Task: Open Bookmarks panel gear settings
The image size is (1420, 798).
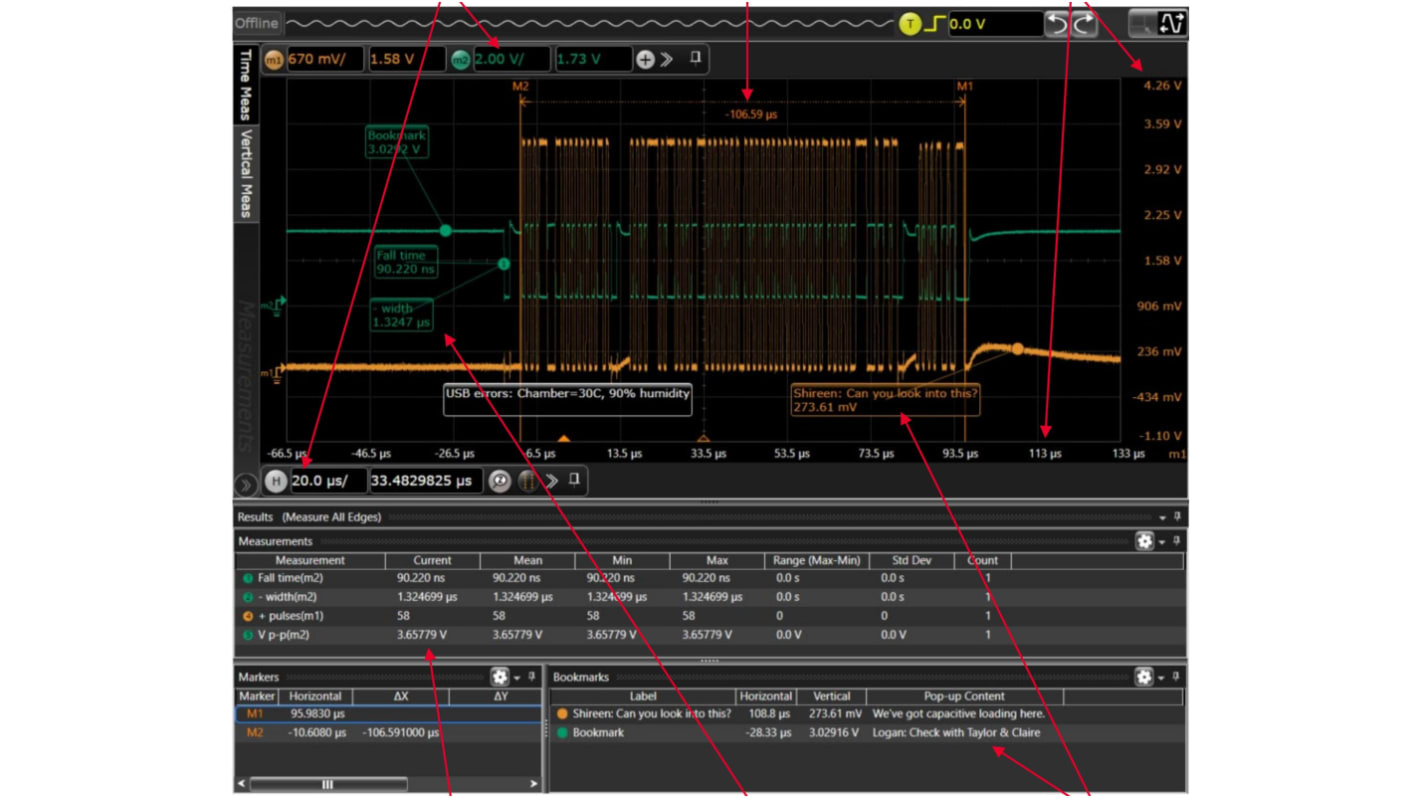Action: click(x=1145, y=677)
